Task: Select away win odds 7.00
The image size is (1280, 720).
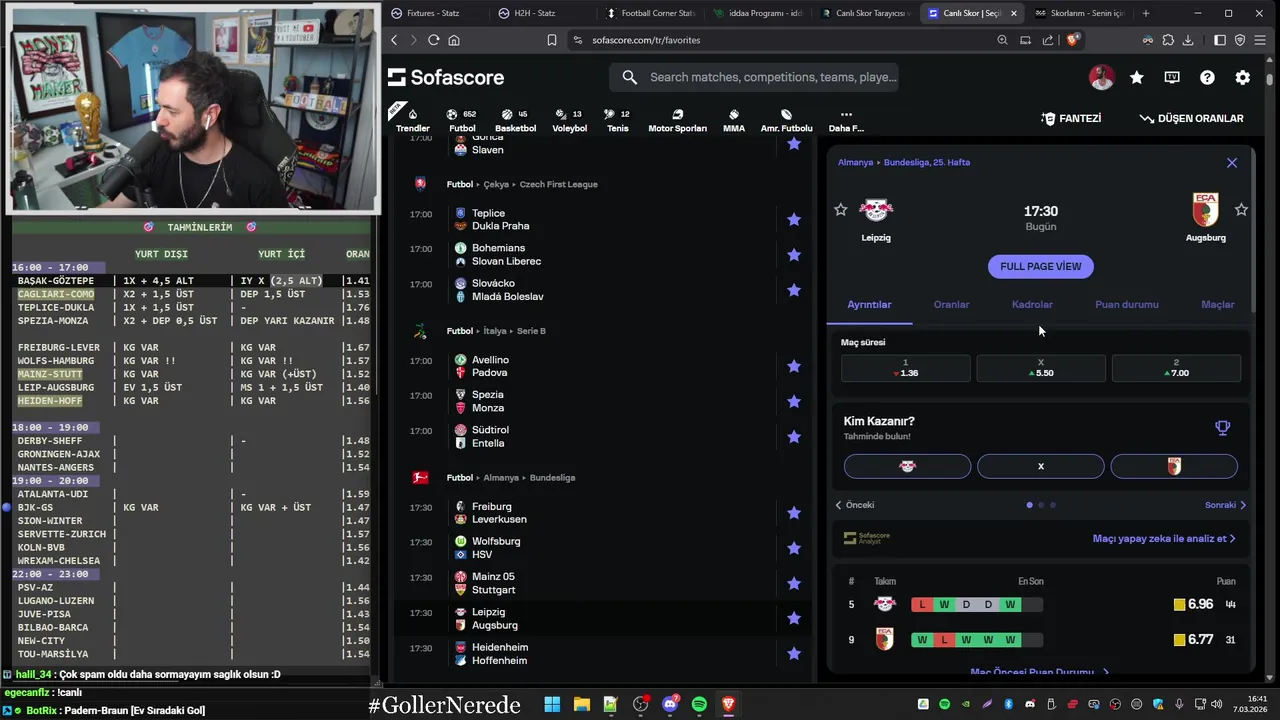Action: pos(1176,368)
